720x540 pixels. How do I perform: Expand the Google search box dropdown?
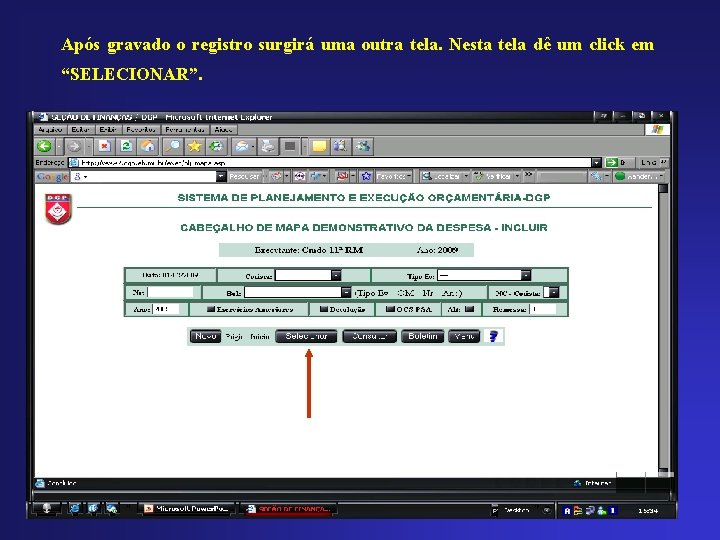[x=221, y=176]
